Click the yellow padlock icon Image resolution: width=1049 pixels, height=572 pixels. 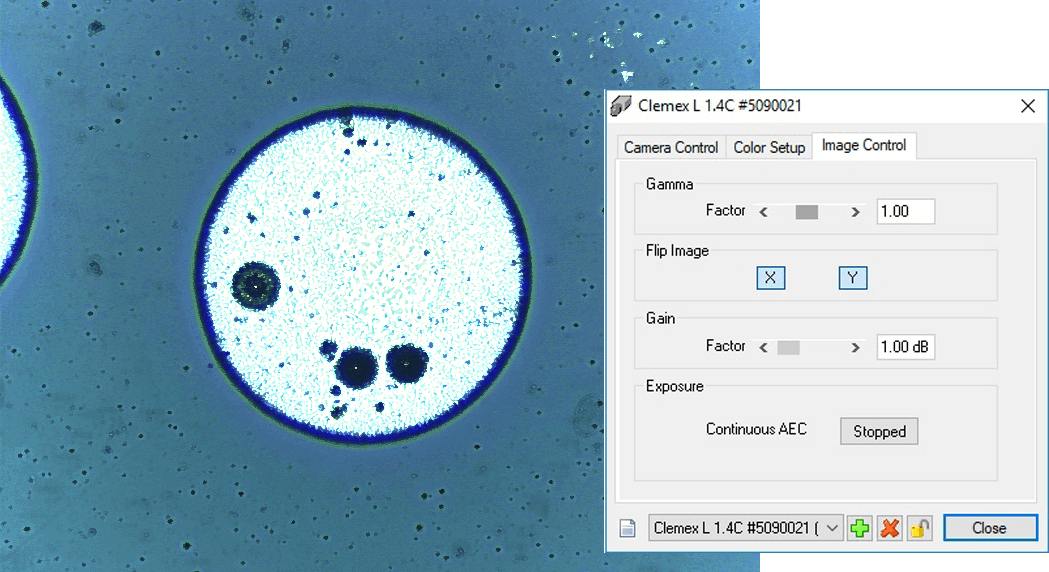(920, 529)
